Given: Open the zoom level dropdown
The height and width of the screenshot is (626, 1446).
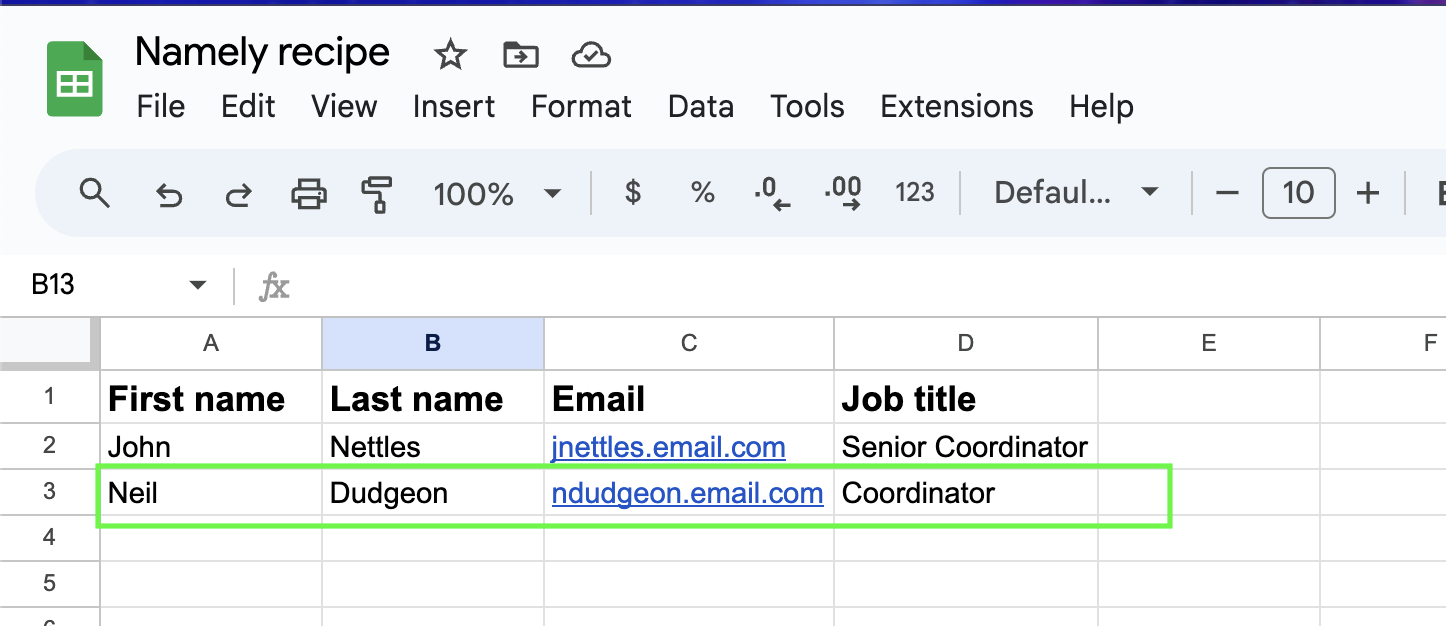Looking at the screenshot, I should point(498,192).
